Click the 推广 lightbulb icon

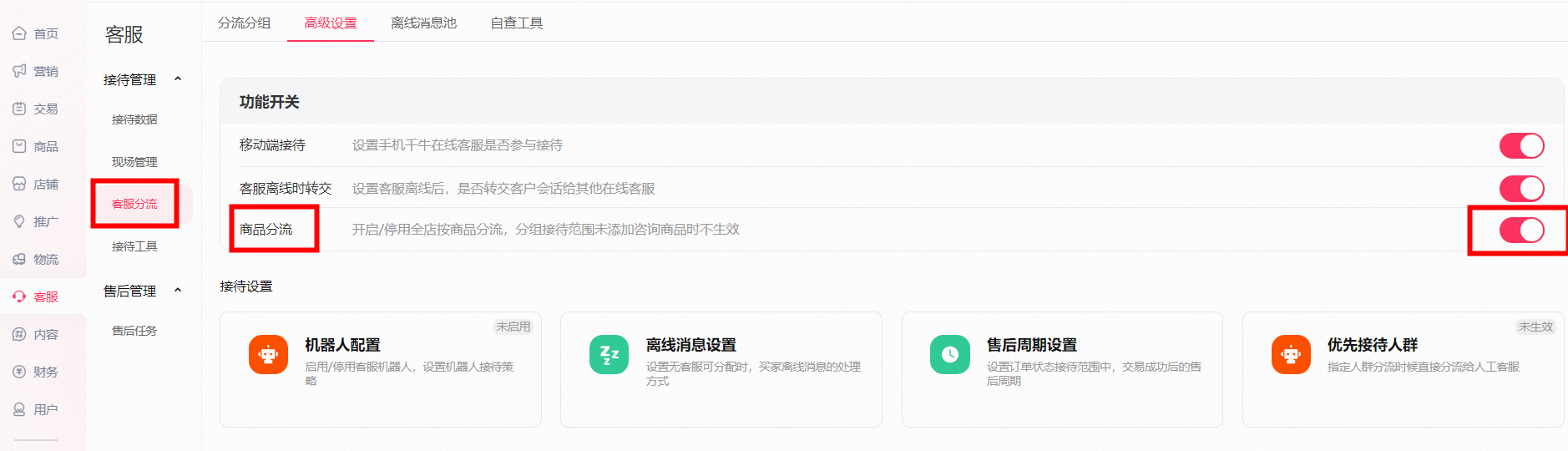coord(19,221)
